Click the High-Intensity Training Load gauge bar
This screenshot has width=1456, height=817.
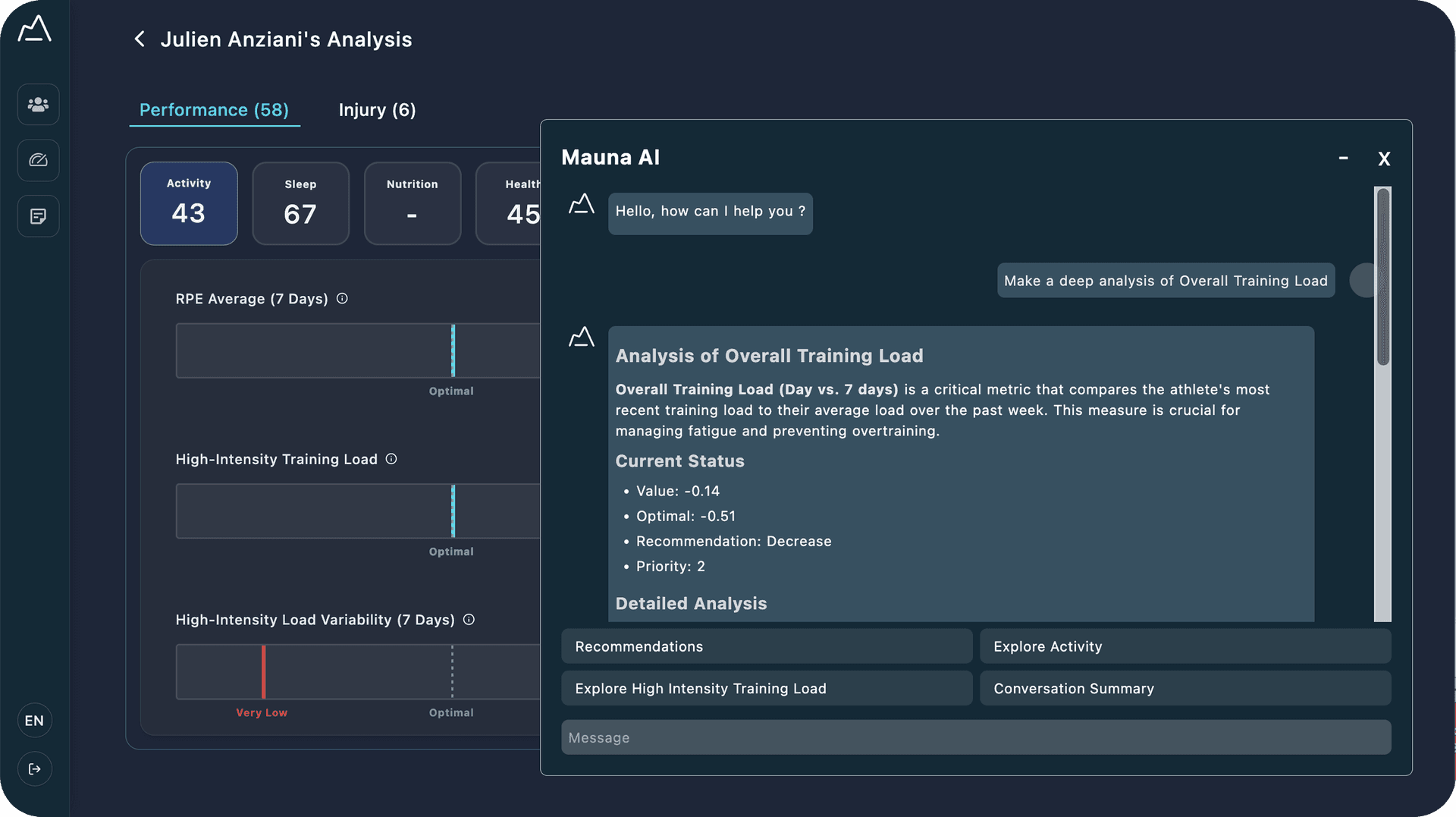coord(358,511)
